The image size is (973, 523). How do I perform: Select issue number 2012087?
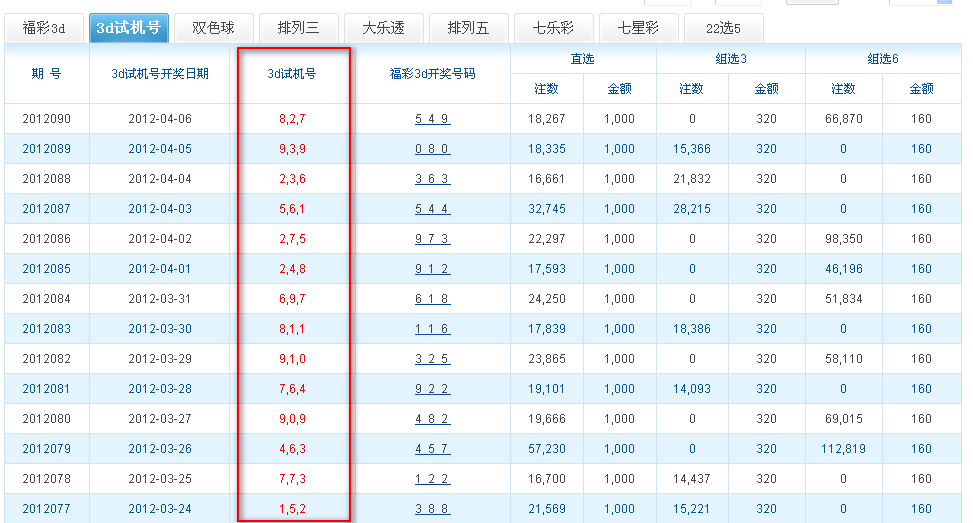pos(47,208)
